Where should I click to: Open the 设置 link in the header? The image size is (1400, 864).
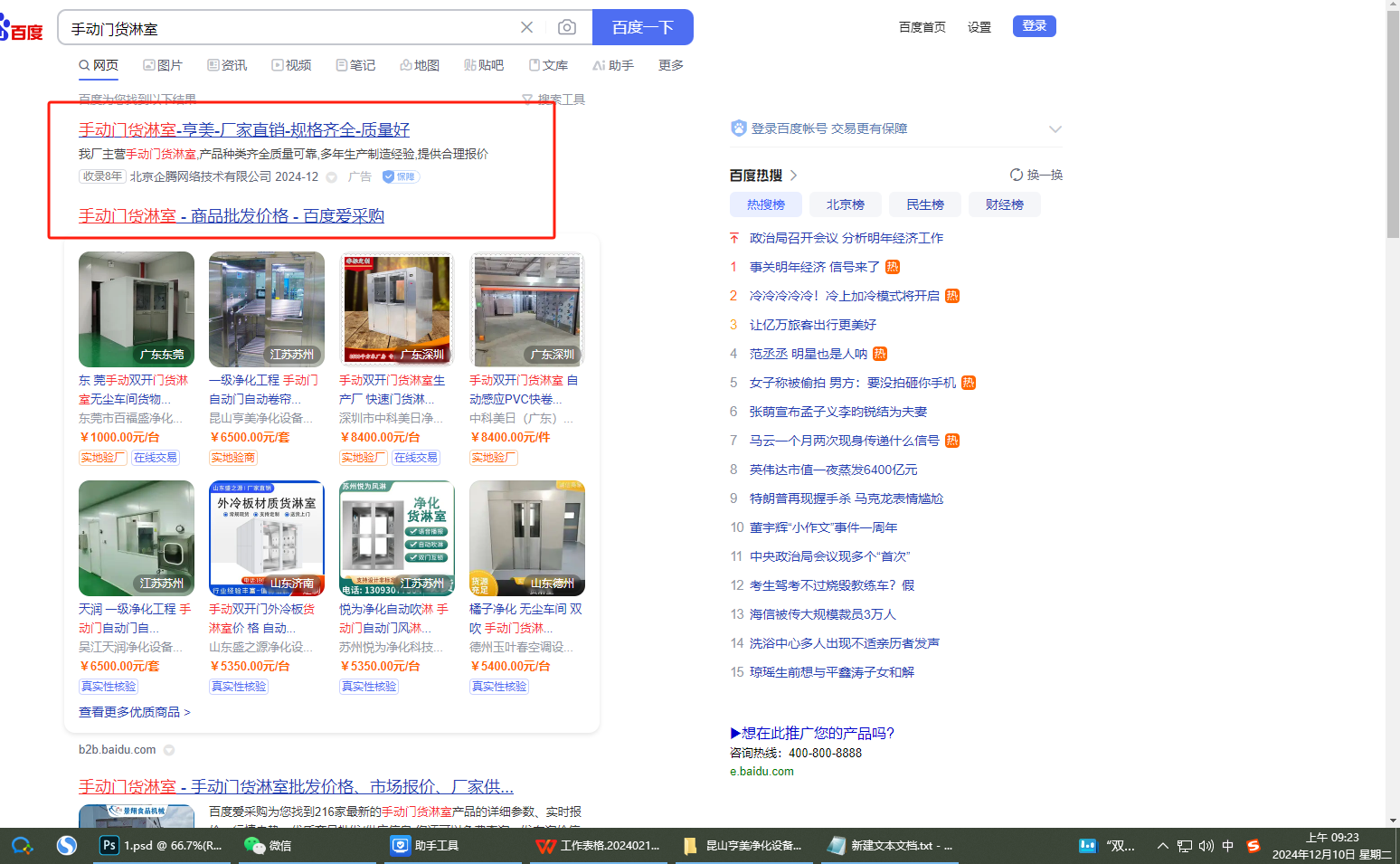(979, 27)
